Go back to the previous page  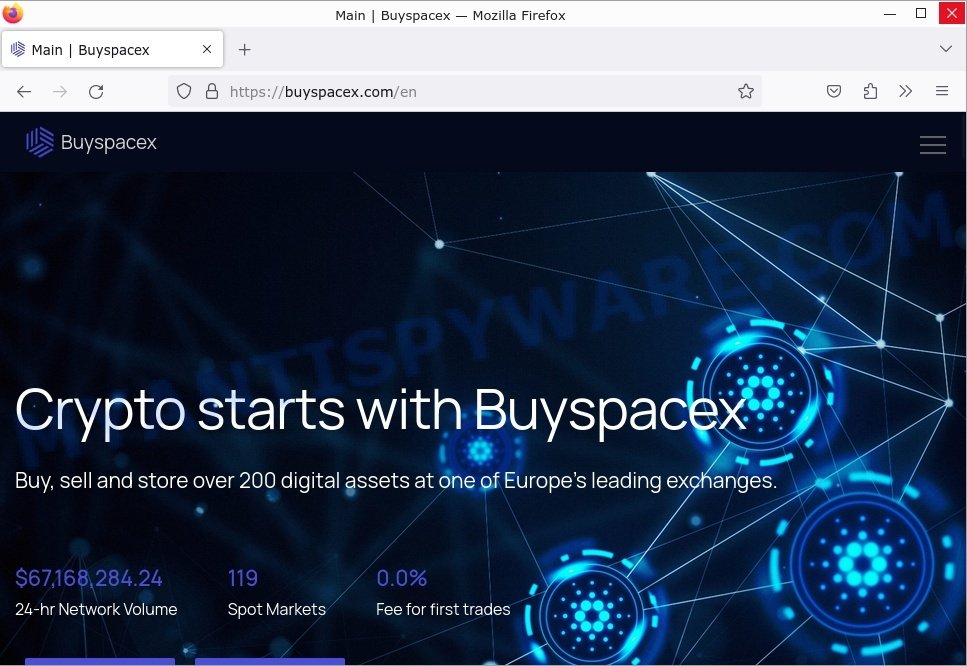click(24, 92)
